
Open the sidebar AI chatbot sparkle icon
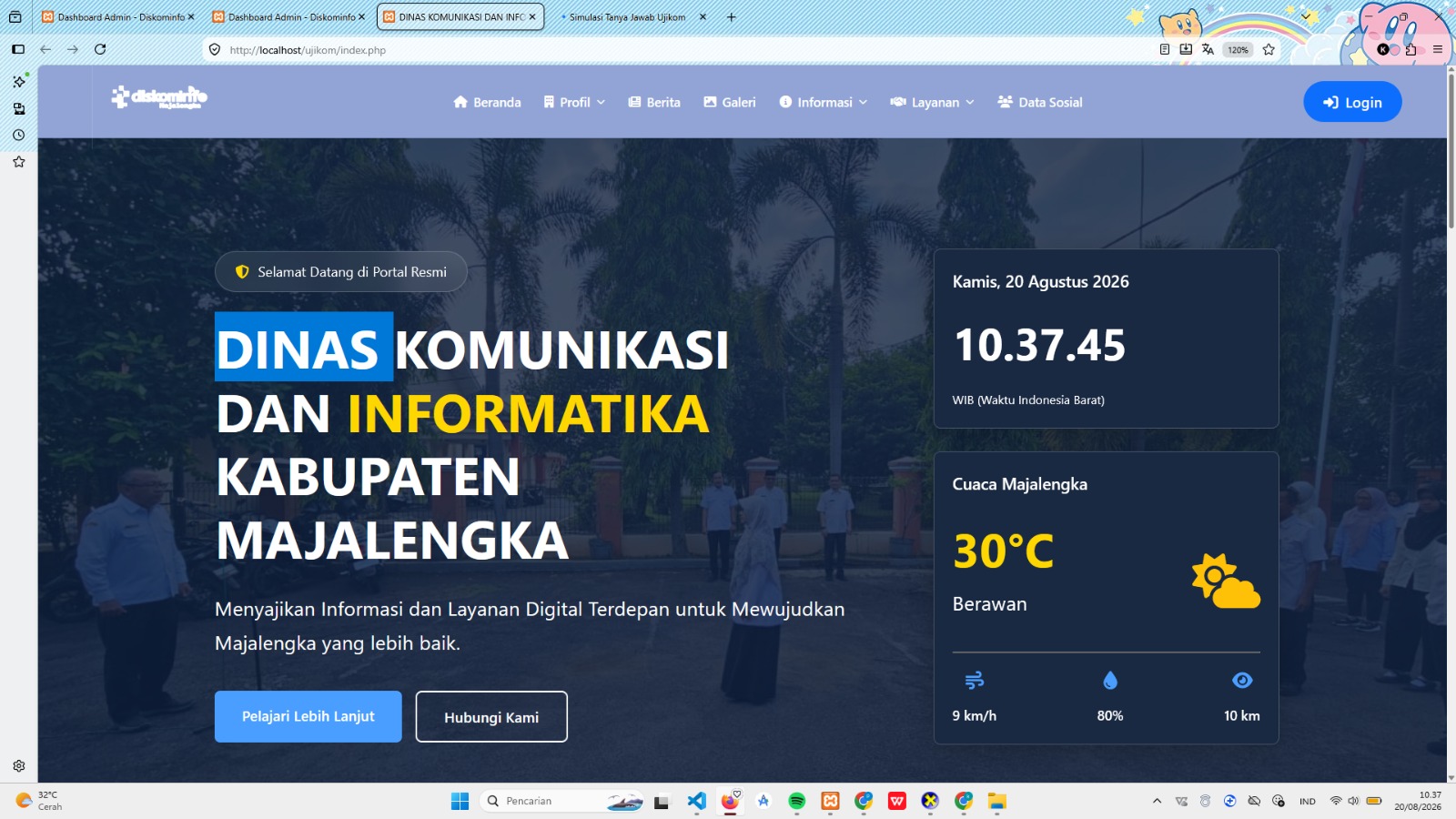[x=18, y=81]
